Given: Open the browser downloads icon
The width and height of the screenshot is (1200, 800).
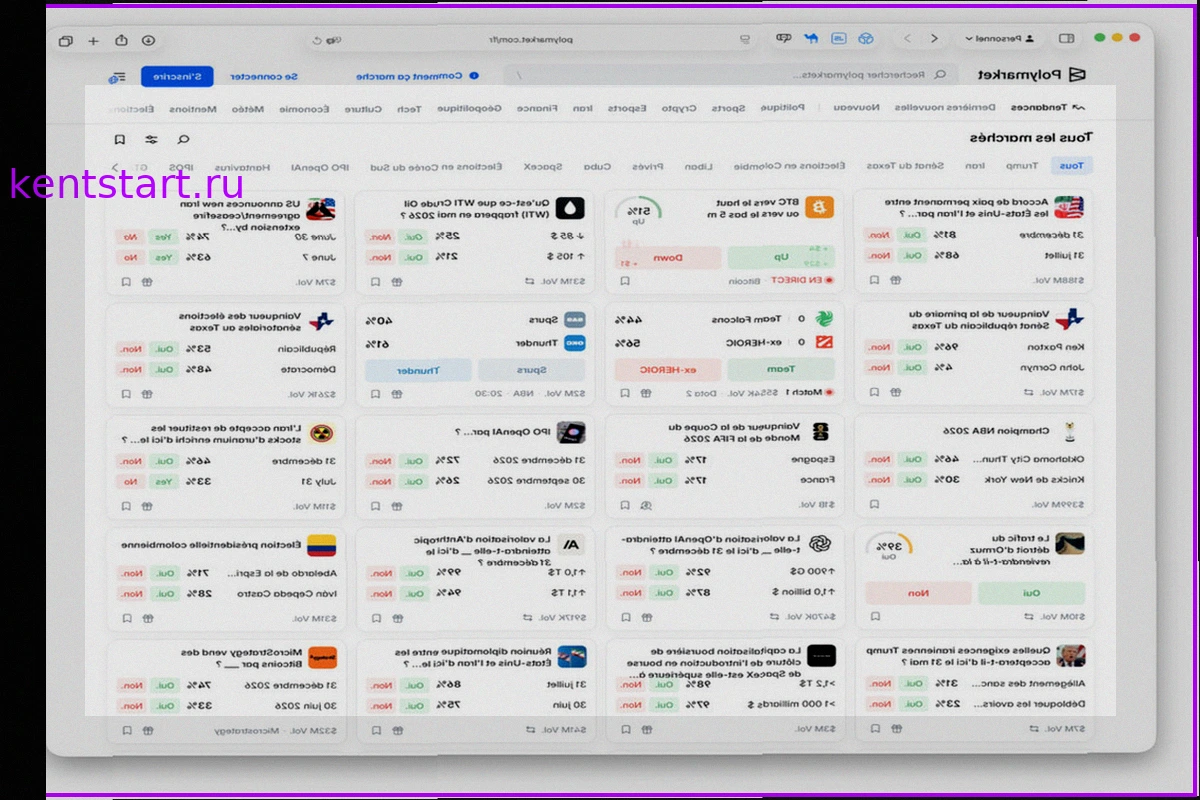Looking at the screenshot, I should 148,40.
